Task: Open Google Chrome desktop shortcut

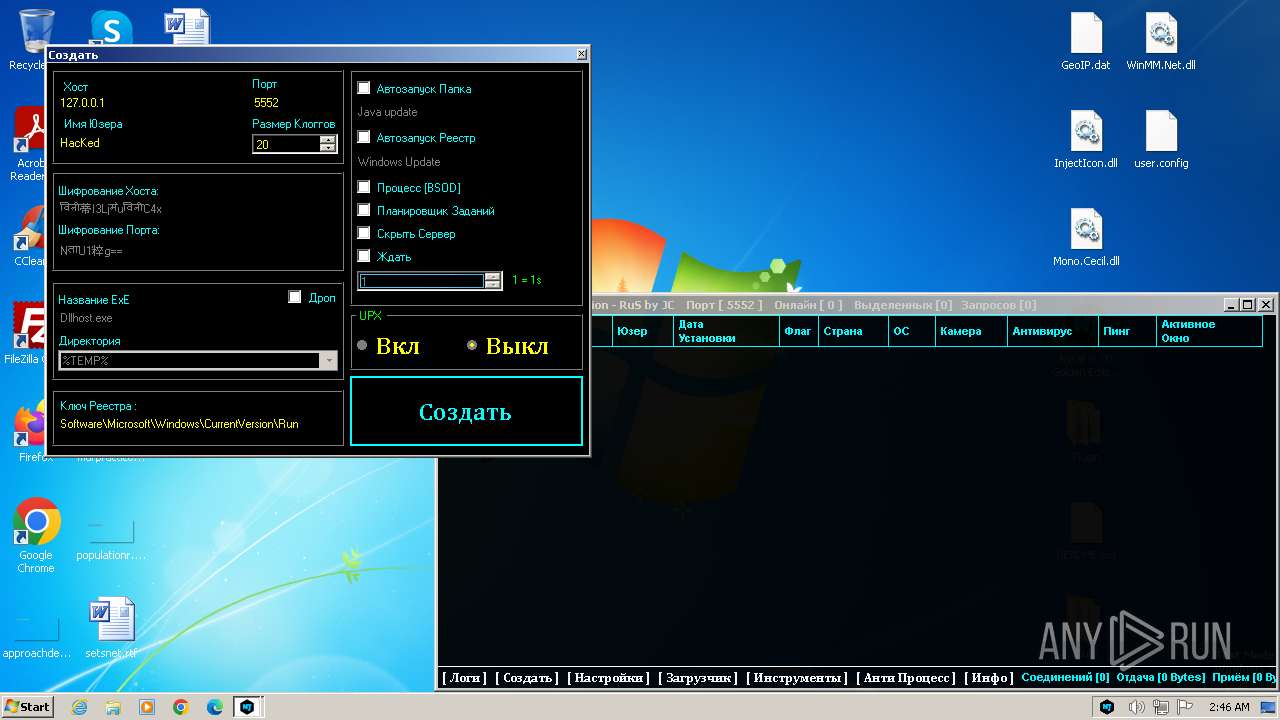Action: click(x=36, y=535)
